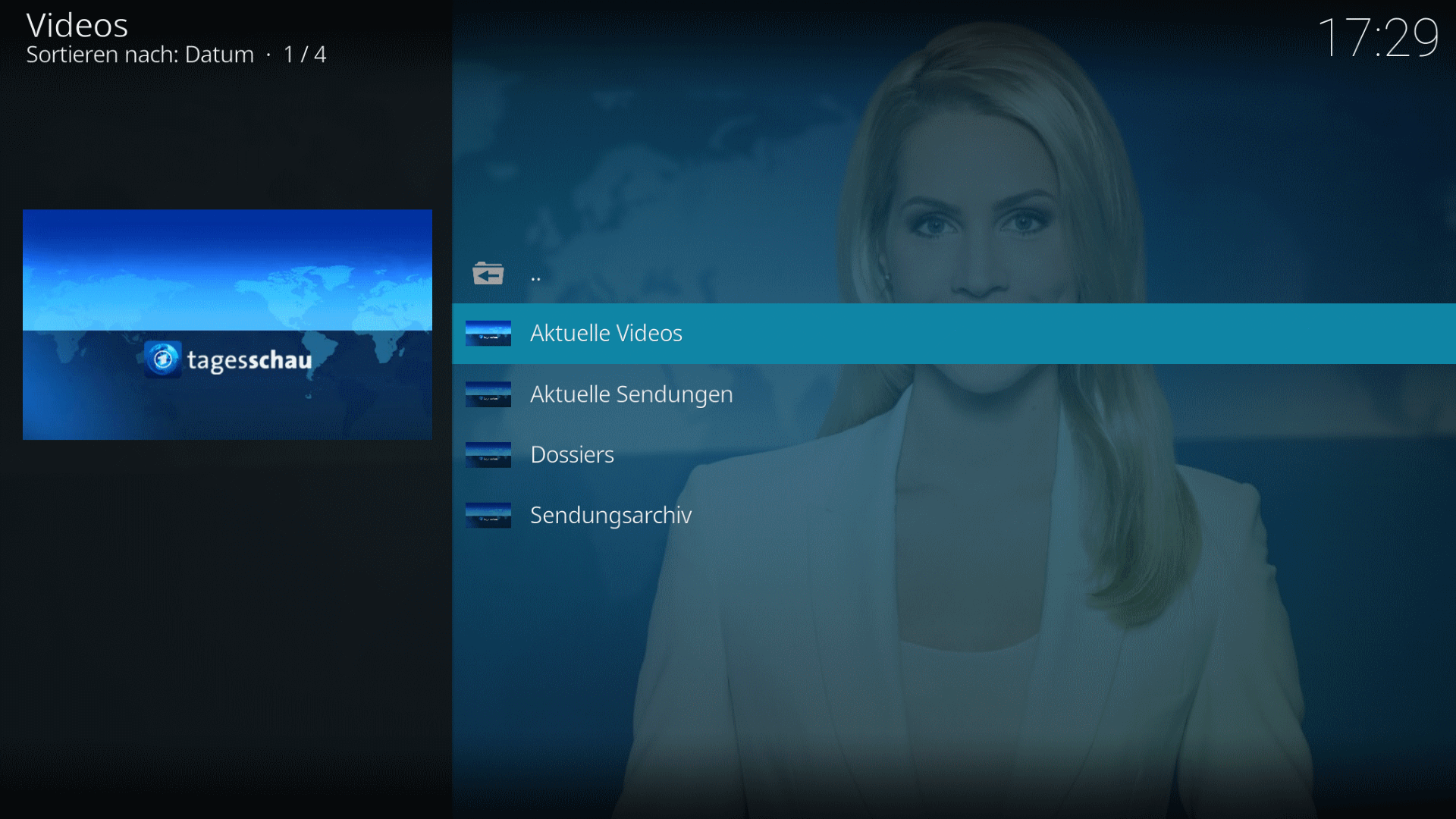This screenshot has height=819, width=1456.
Task: Click the tagesschau wordmark in the preview
Action: (249, 360)
